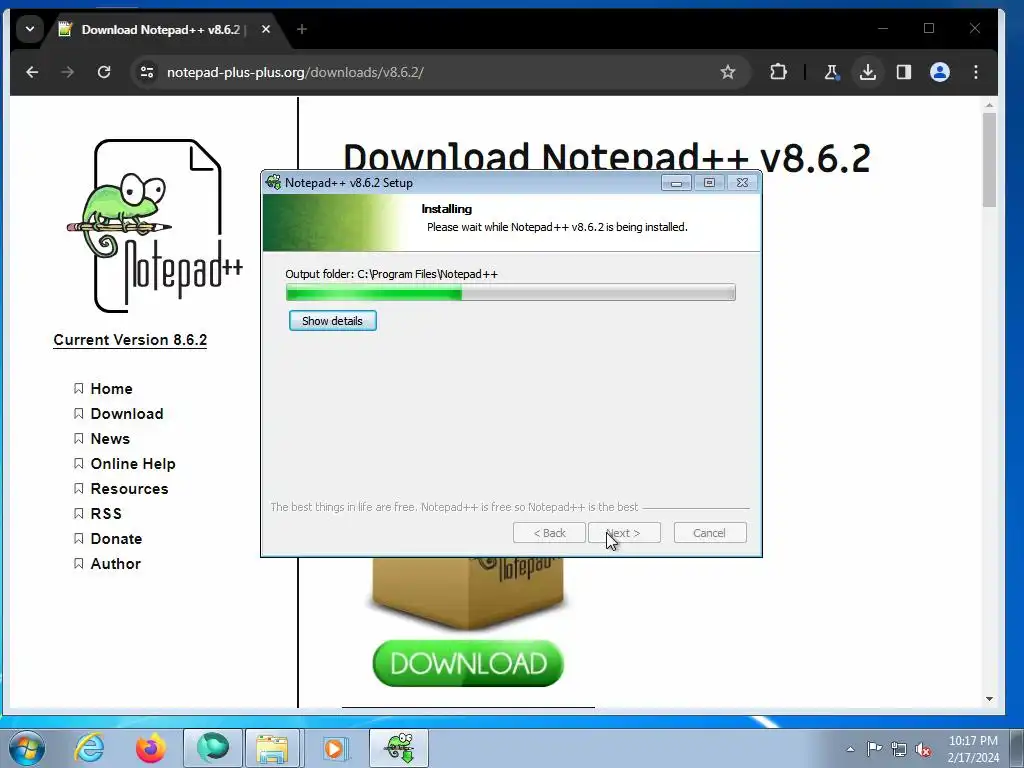Click the installer progress bar
The height and width of the screenshot is (768, 1024).
tap(511, 293)
